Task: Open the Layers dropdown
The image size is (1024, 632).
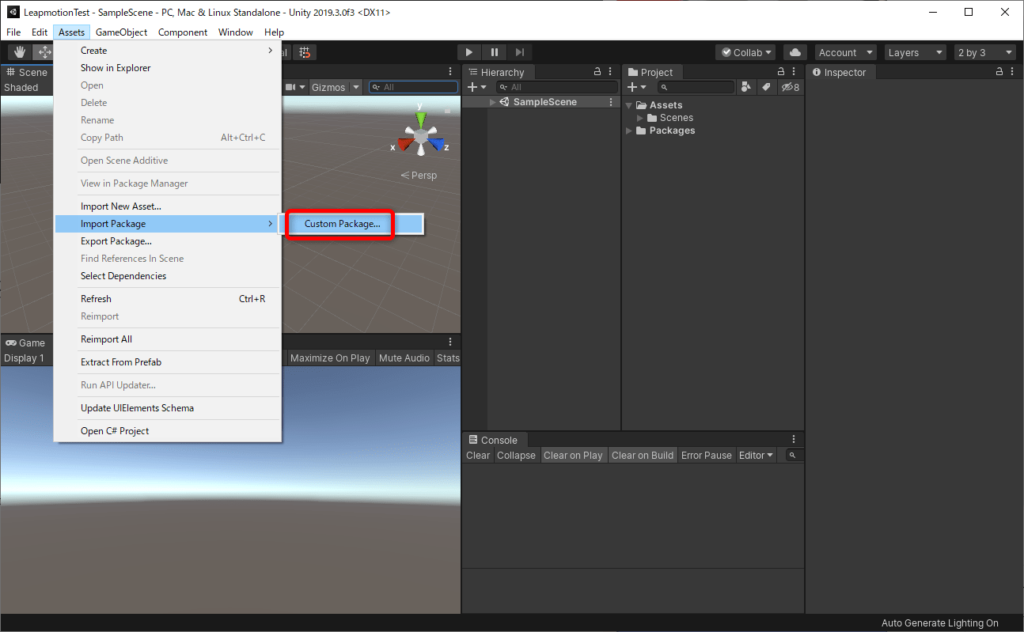Action: (x=915, y=52)
